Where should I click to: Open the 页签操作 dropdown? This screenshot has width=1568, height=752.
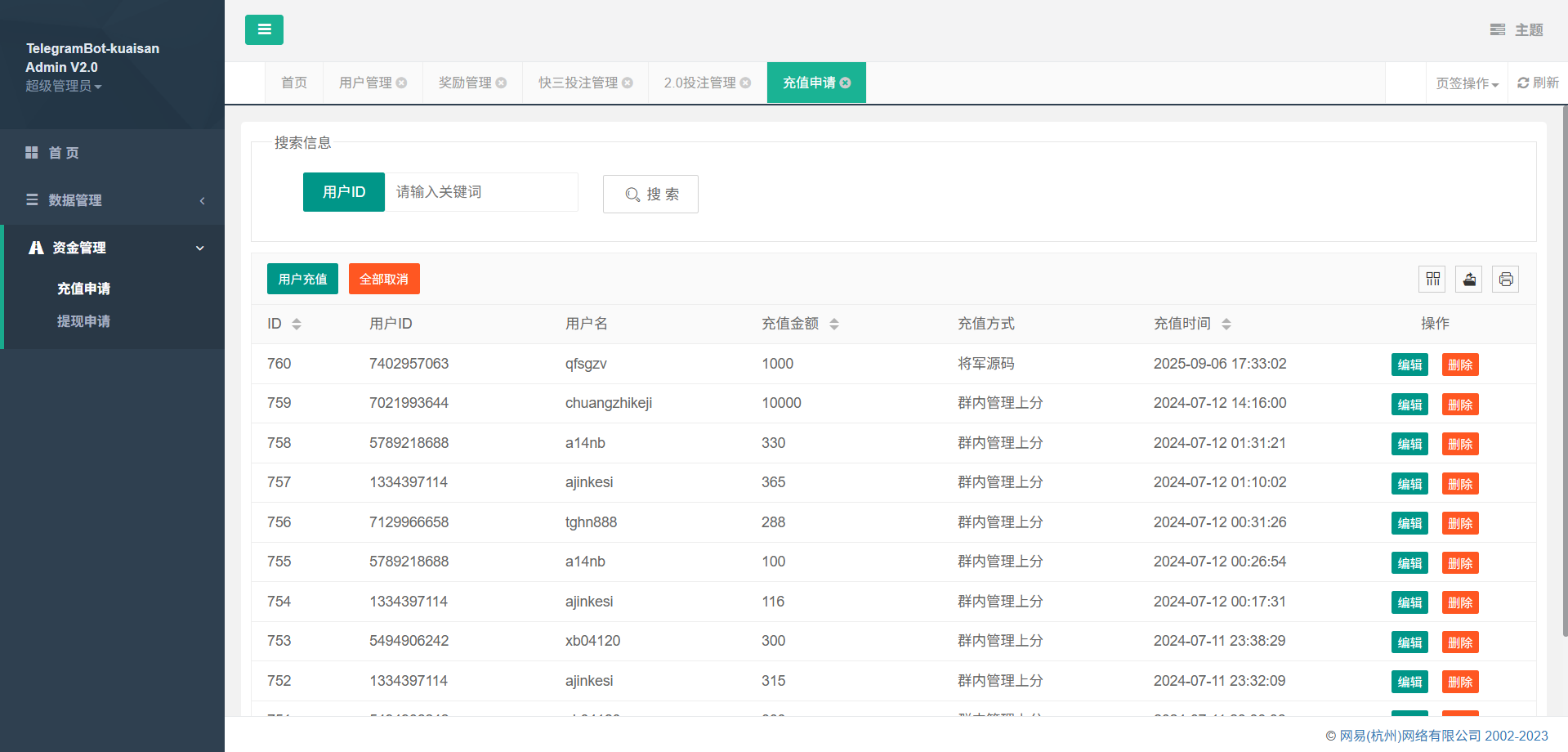pos(1467,83)
